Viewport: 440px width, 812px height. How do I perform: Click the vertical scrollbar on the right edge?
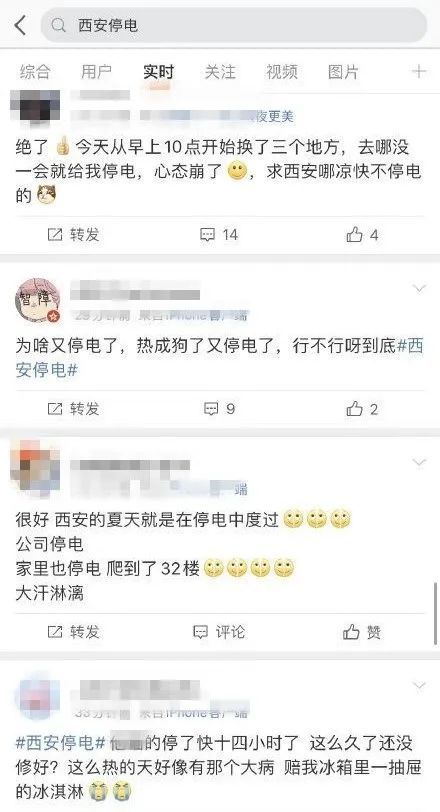tap(436, 613)
